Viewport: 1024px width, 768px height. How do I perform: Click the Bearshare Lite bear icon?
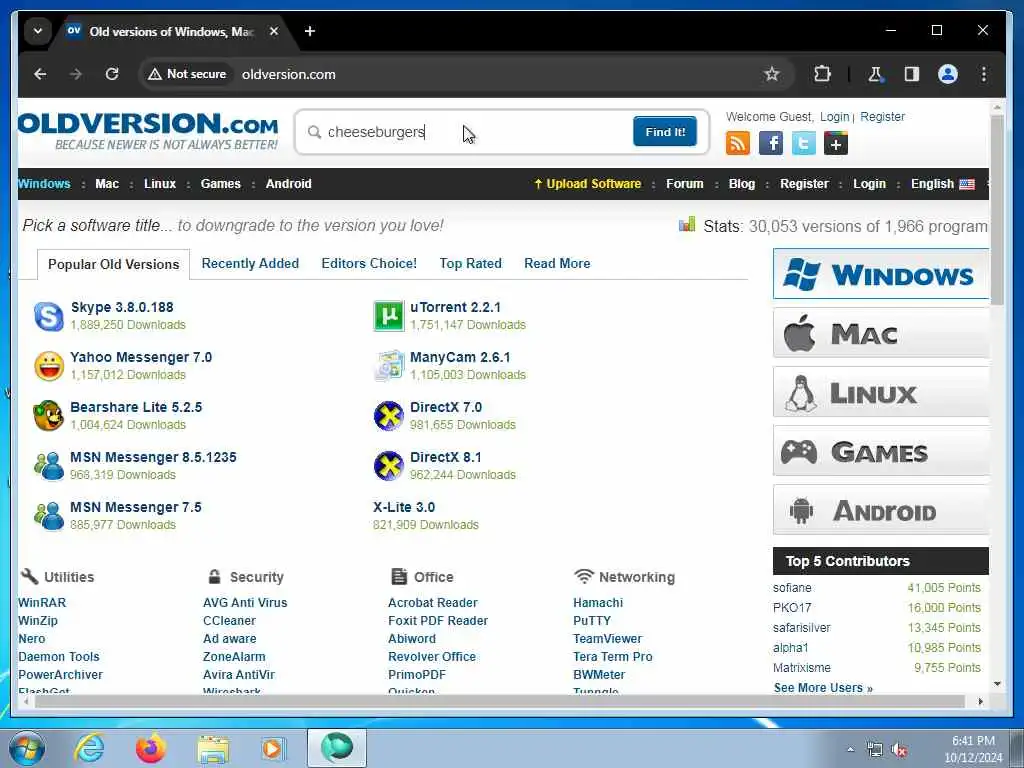[x=49, y=416]
